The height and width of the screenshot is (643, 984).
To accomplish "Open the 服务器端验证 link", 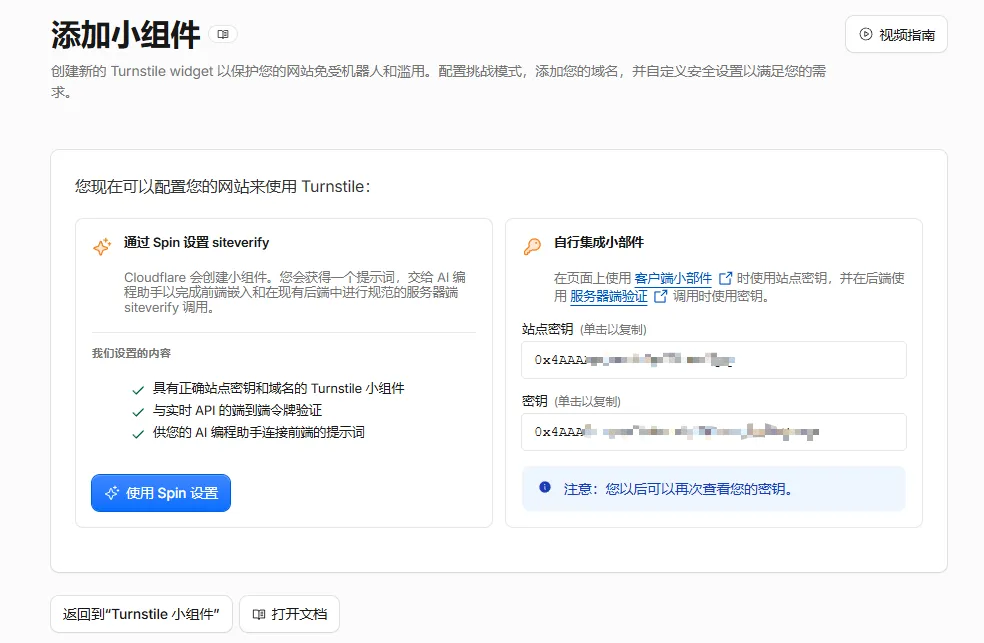I will click(608, 296).
